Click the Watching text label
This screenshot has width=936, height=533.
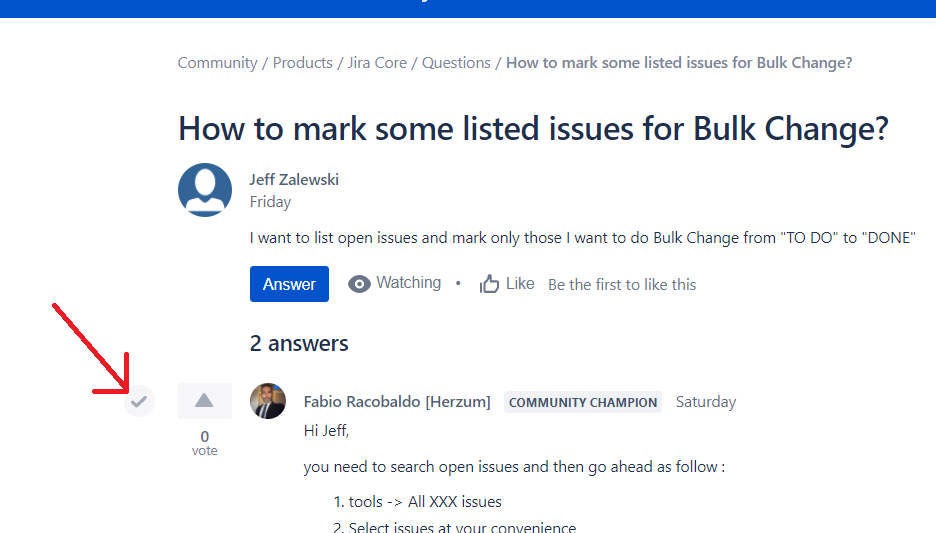pyautogui.click(x=408, y=282)
